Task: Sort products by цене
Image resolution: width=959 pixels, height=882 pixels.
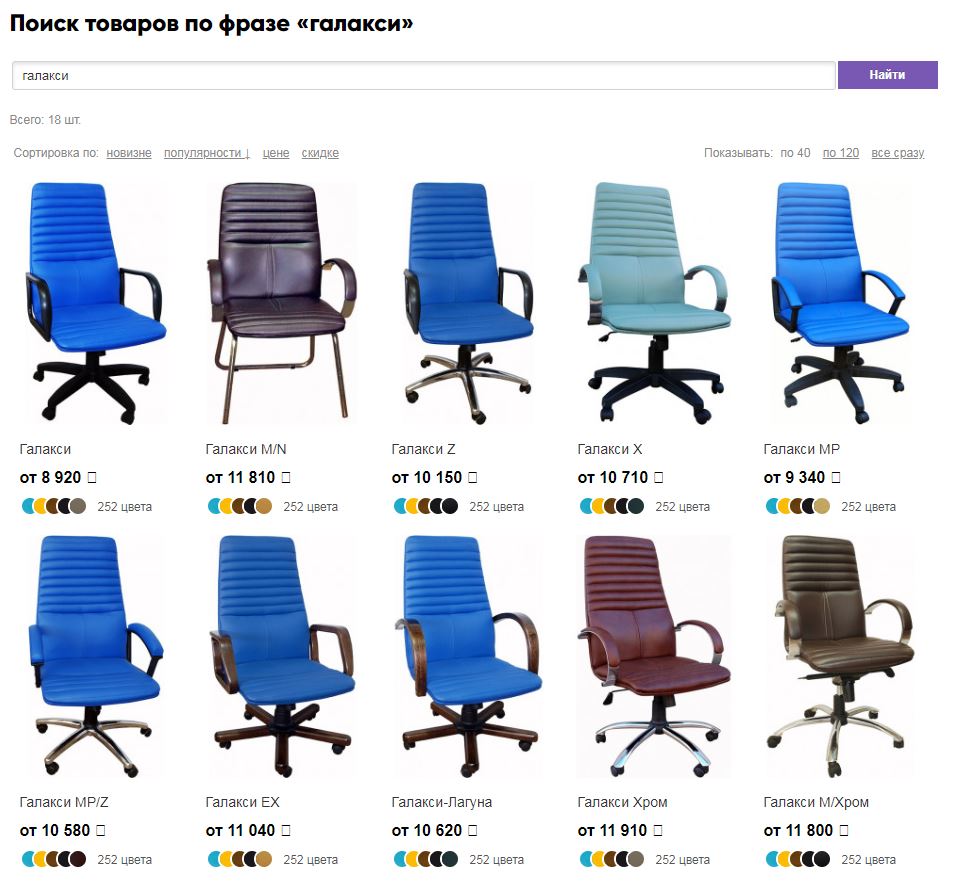Action: point(276,153)
